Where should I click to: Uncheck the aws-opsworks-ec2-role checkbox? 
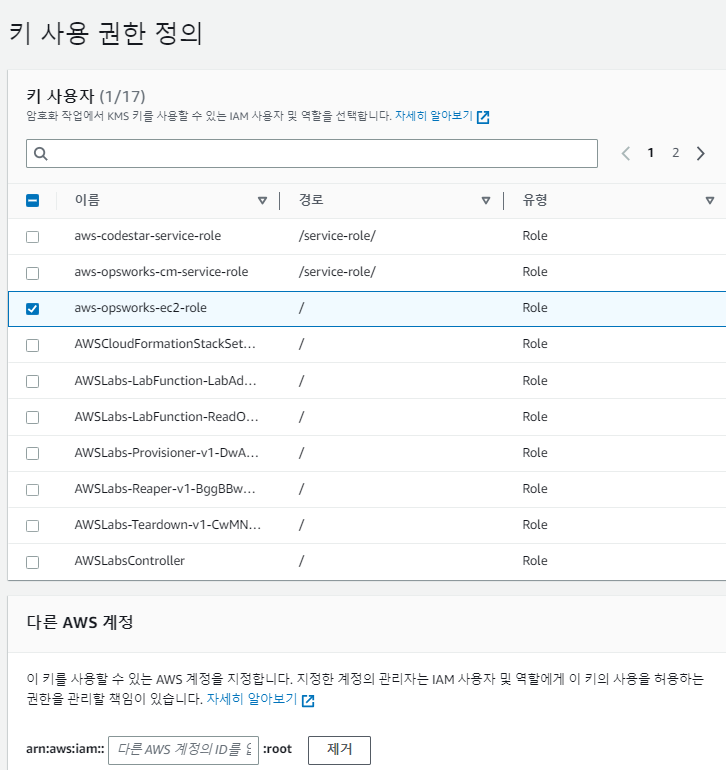(32, 309)
